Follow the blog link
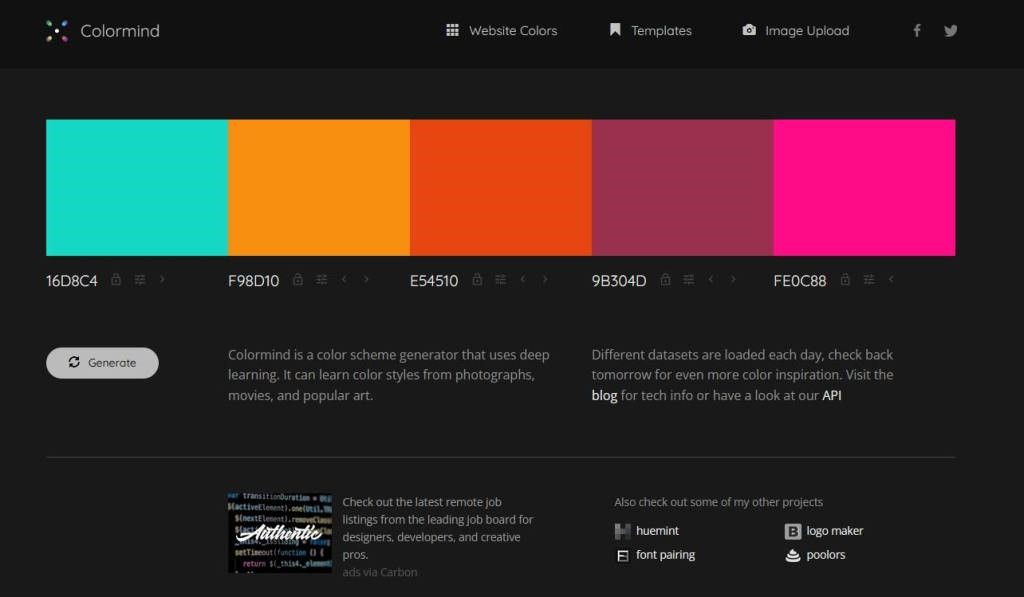The image size is (1024, 597). tap(604, 396)
